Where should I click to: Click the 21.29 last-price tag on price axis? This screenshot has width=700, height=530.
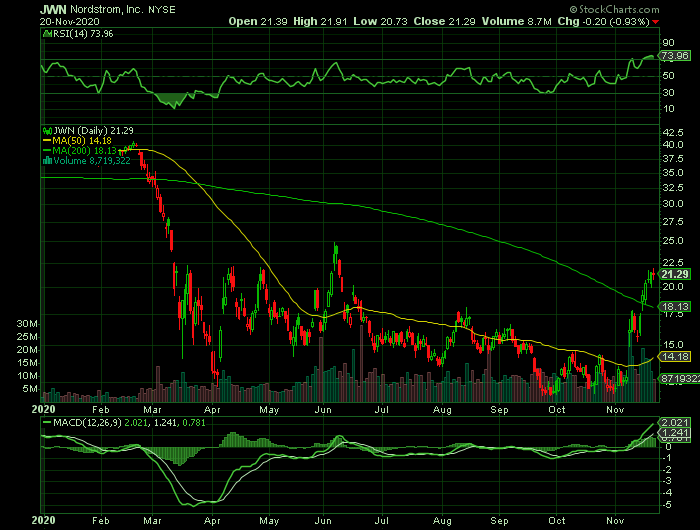coord(675,274)
